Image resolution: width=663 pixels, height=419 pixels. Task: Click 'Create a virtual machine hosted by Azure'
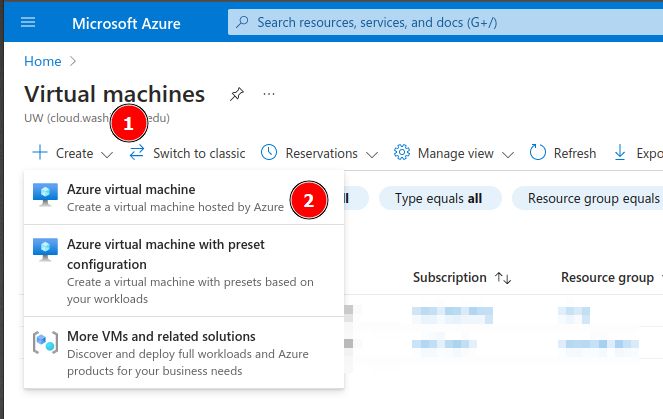[175, 207]
